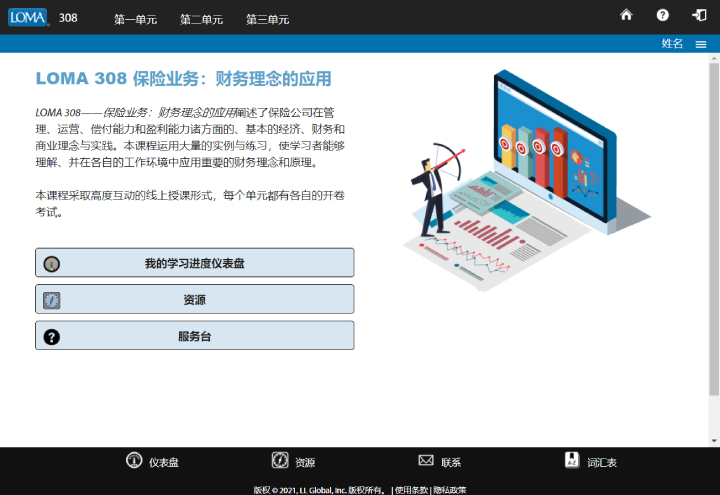Open 我的学习进度仪表盘 button
This screenshot has height=495, width=720.
pos(195,263)
